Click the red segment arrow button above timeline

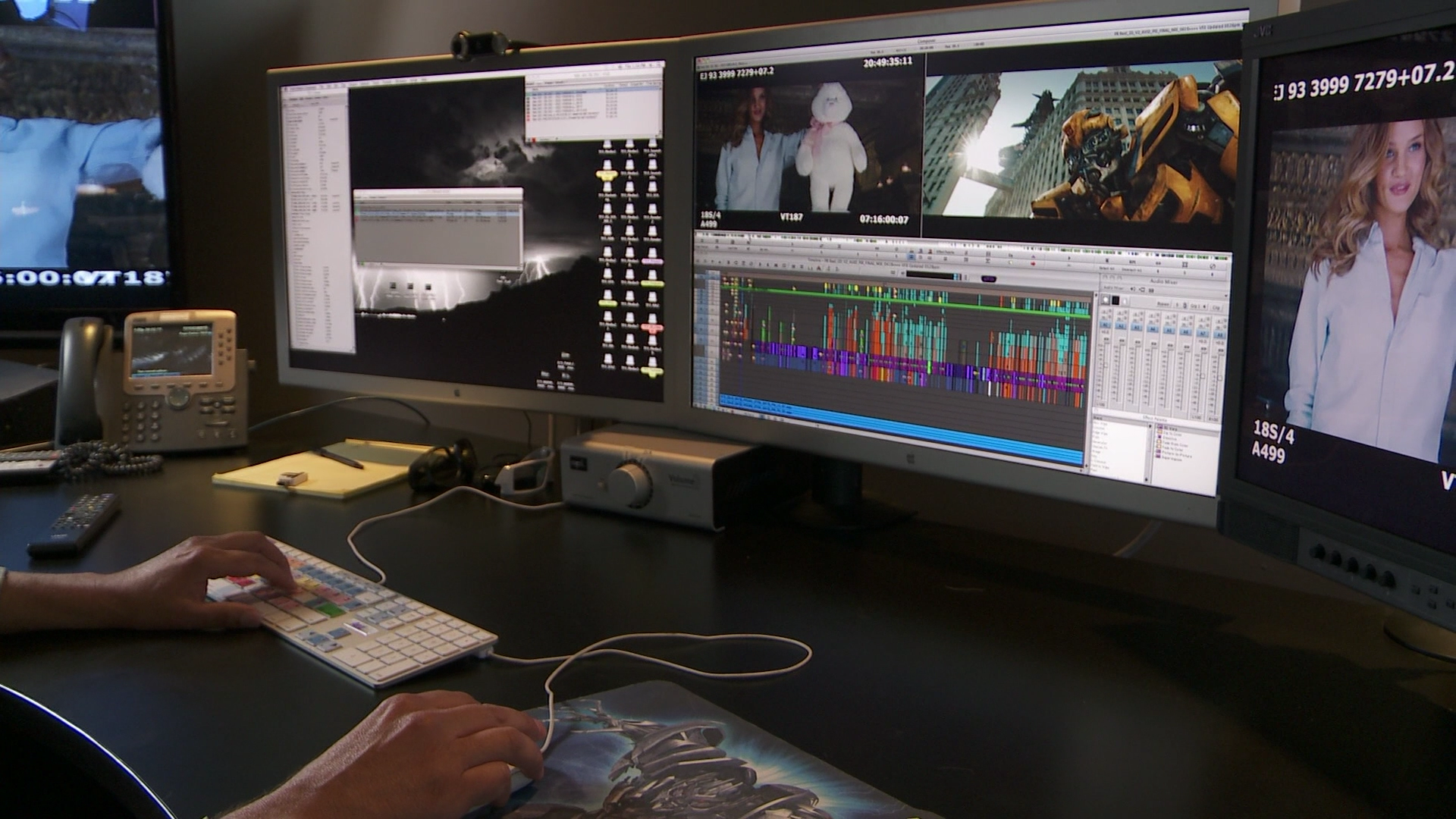[1033, 264]
